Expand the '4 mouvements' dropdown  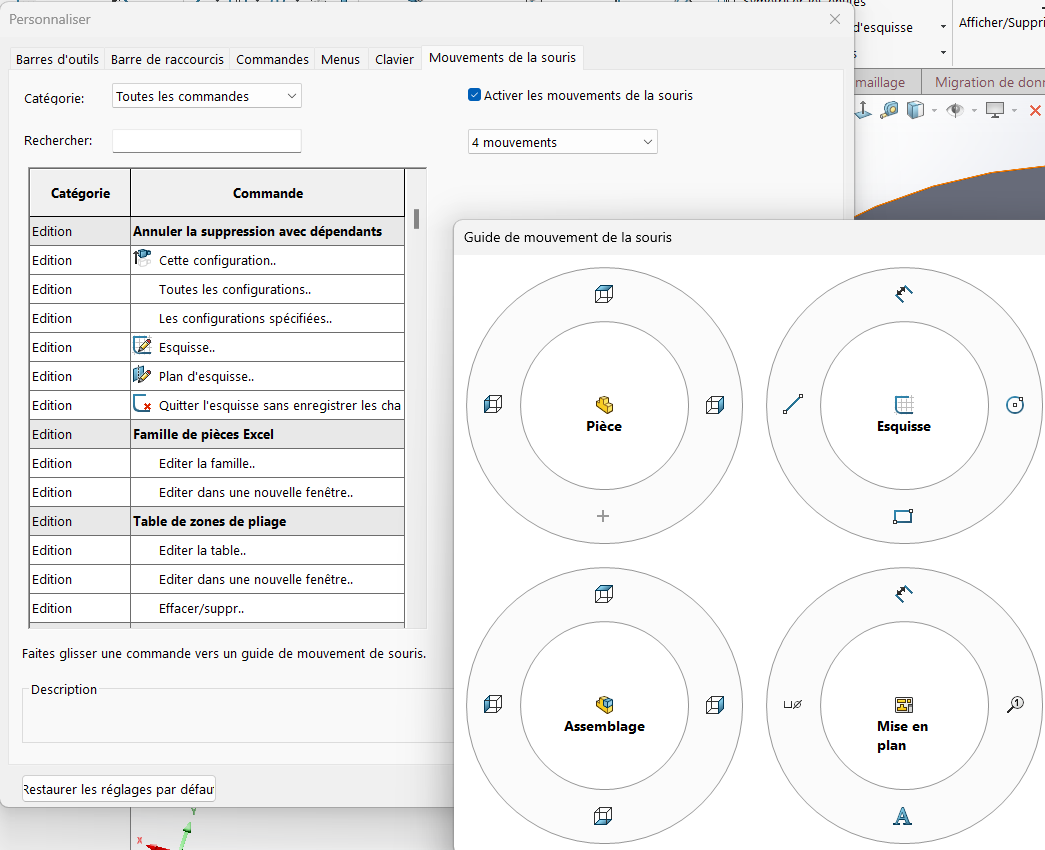pyautogui.click(x=562, y=143)
